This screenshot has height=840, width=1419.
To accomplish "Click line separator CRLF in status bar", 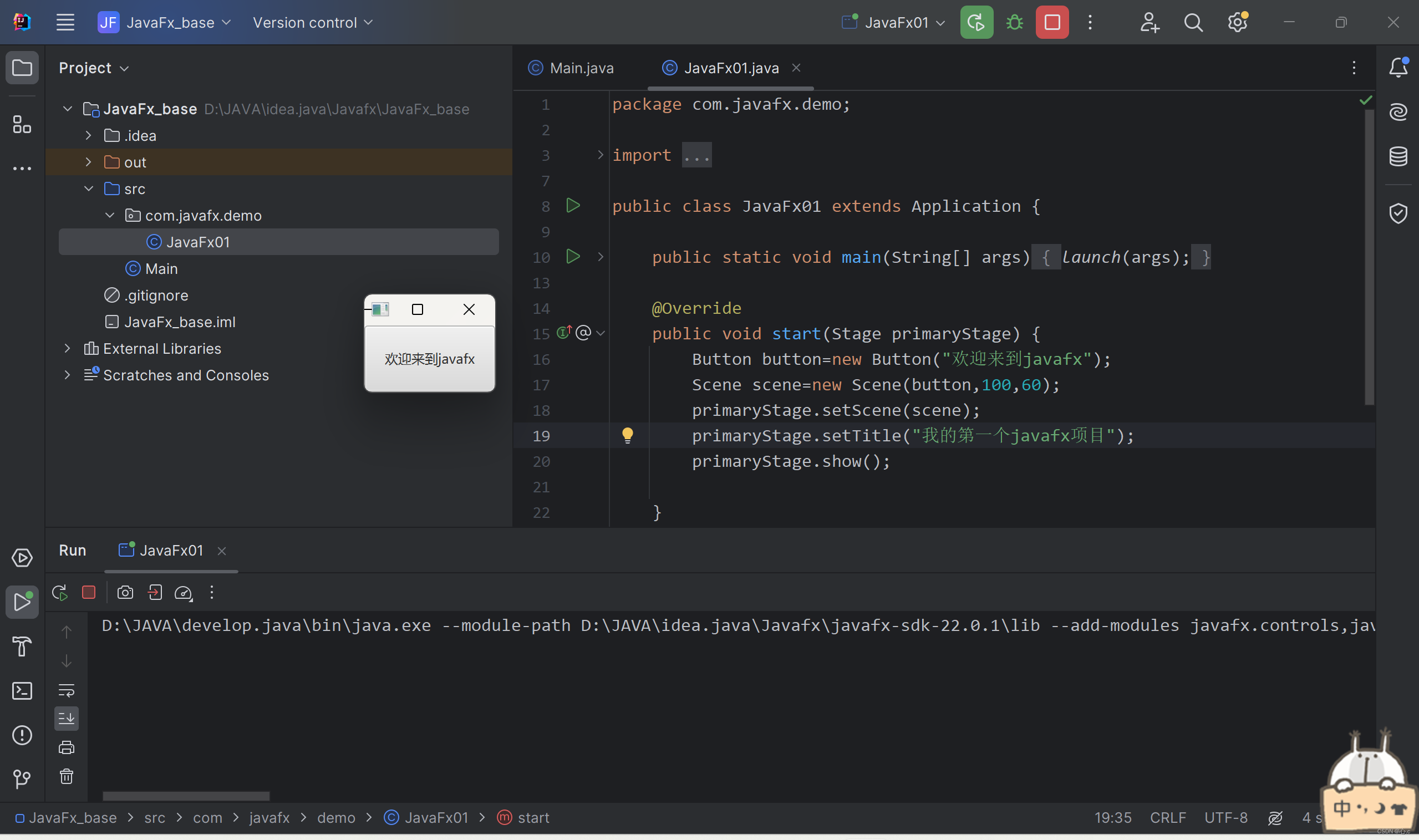I will (x=1168, y=817).
